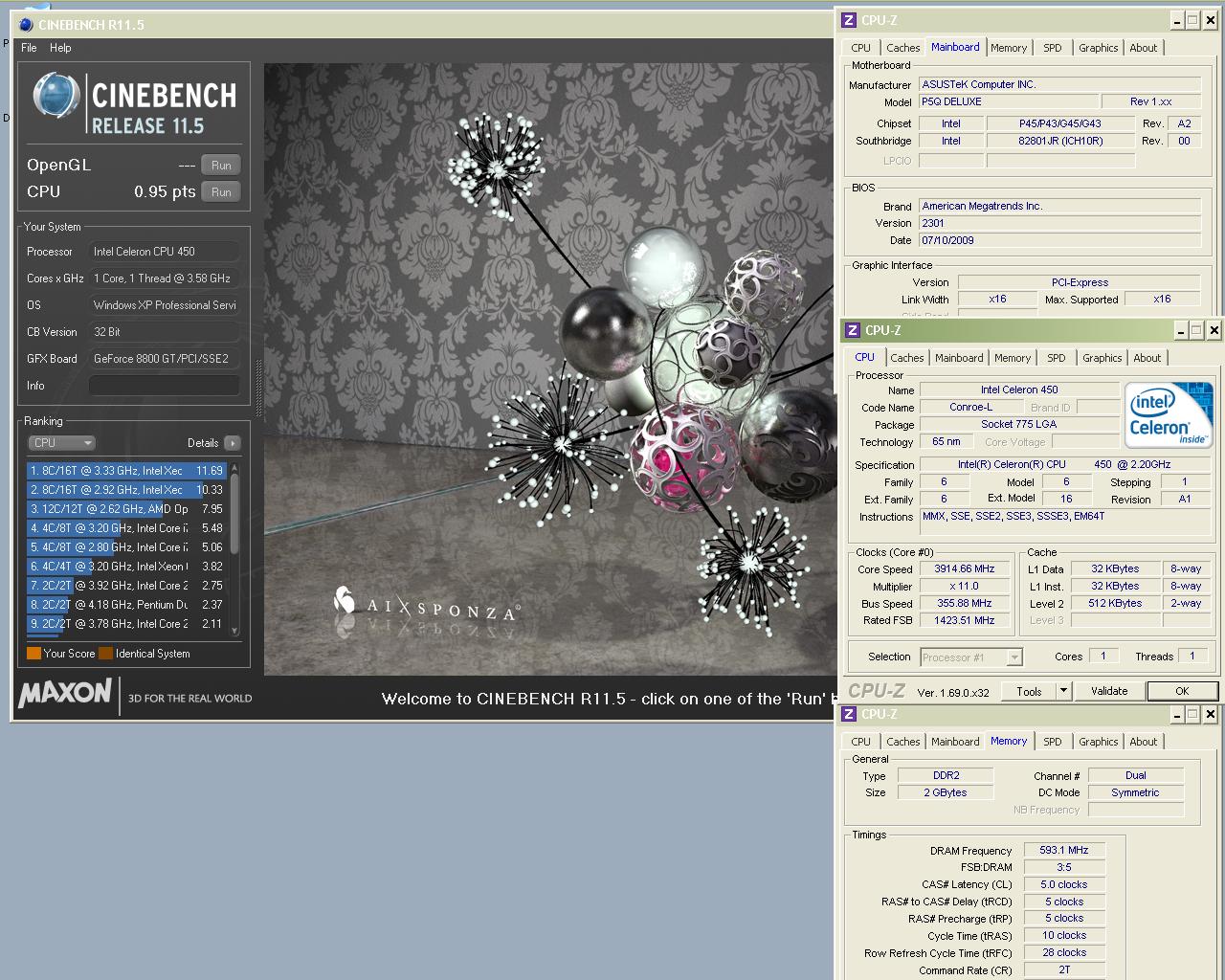Screen dimensions: 1225x980
Task: Click the bottom CPU-Z window Z icon
Action: 849,714
